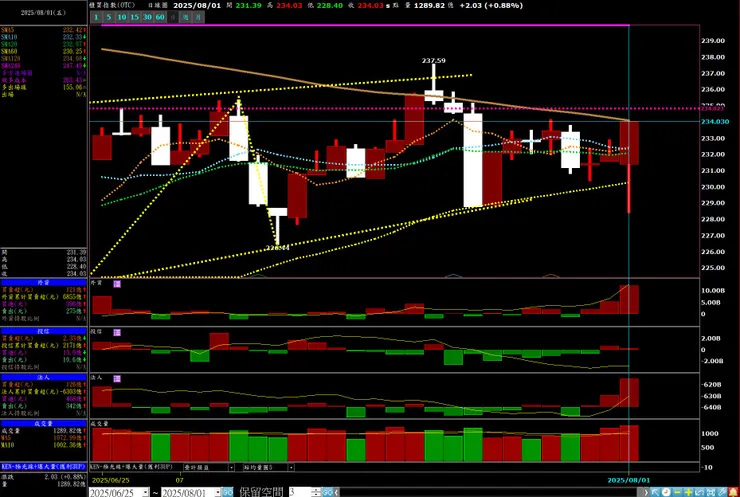Viewport: 740px width, 497px height.
Task: Zoom out with the minus icon
Action: tap(677, 492)
